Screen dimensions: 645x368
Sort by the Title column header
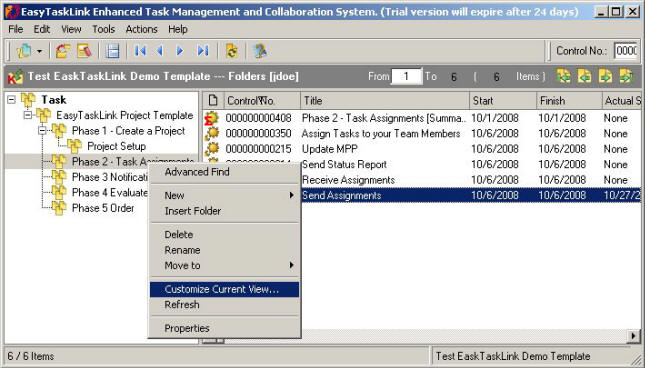pos(385,100)
